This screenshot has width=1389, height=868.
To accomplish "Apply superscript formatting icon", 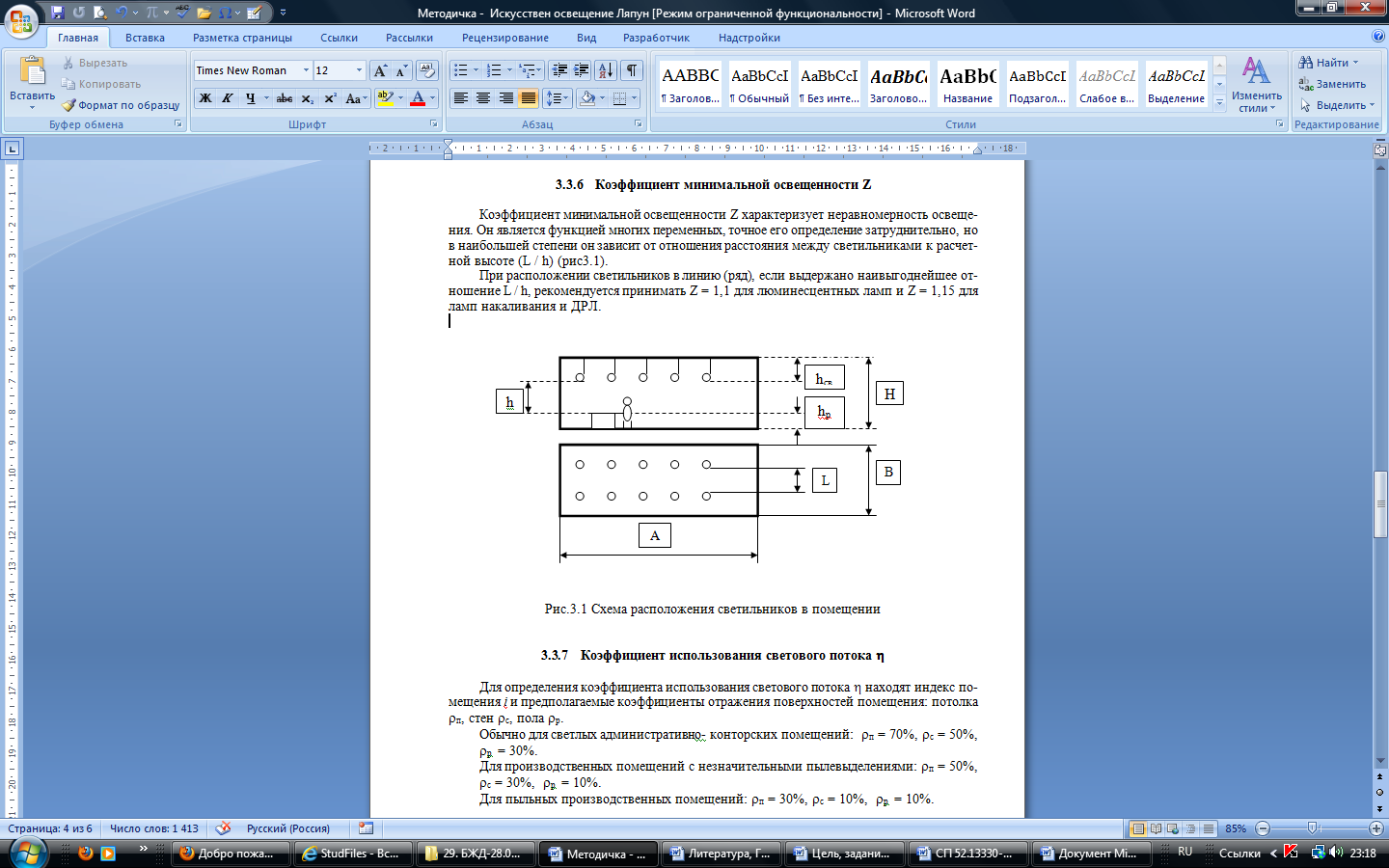I will [x=330, y=98].
